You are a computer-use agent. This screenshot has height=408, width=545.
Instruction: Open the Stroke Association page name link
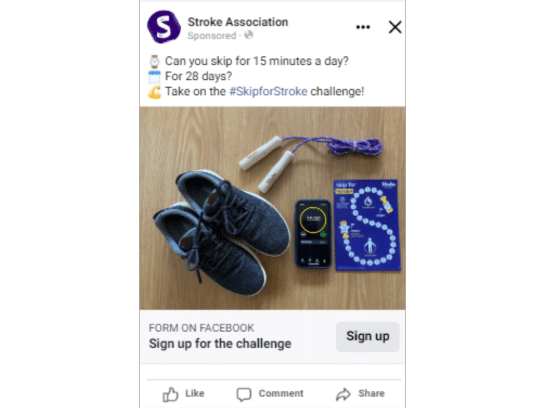coord(238,22)
